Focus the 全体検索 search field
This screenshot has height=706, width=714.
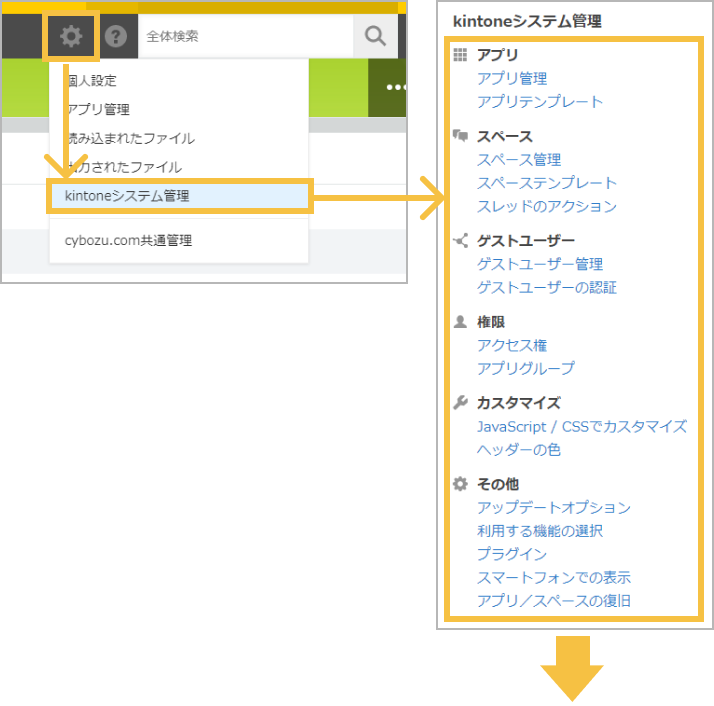click(245, 36)
